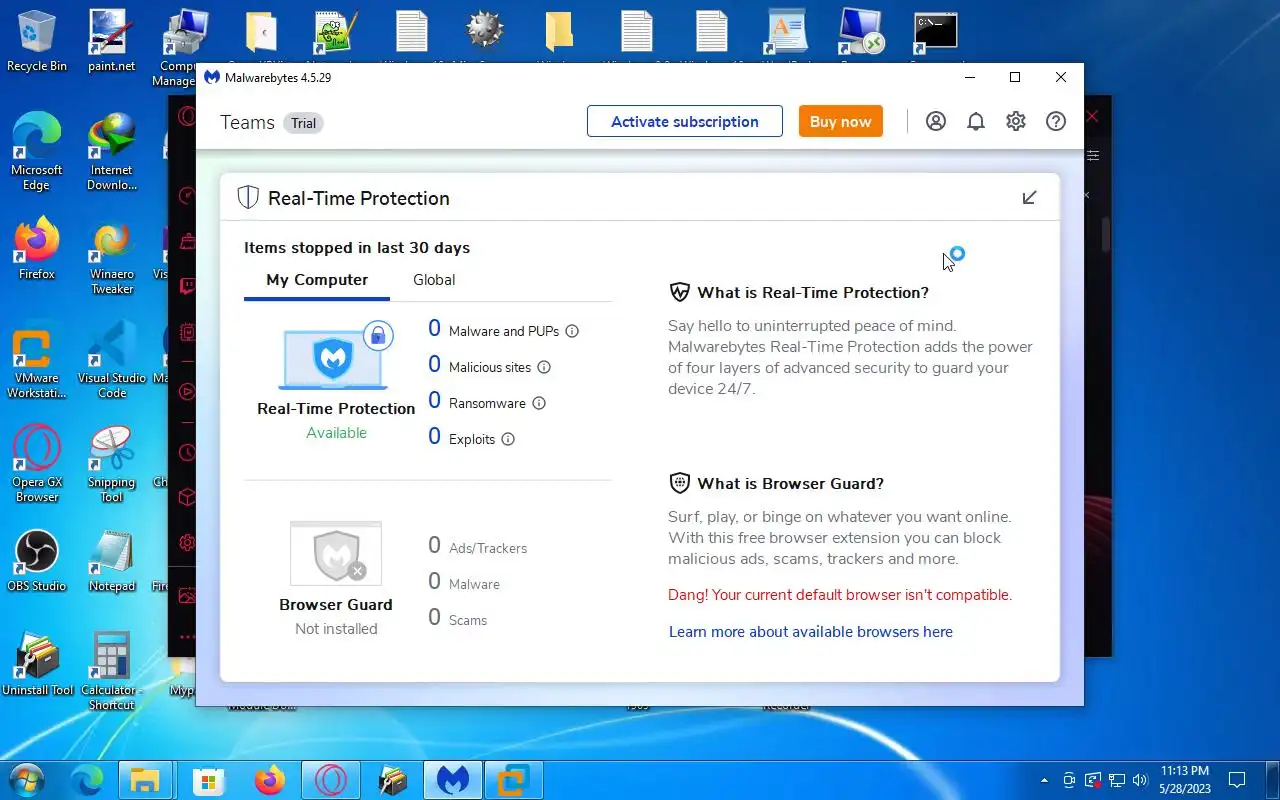The image size is (1280, 800).
Task: Click the What is Real-Time Protection heading
Action: pos(813,293)
